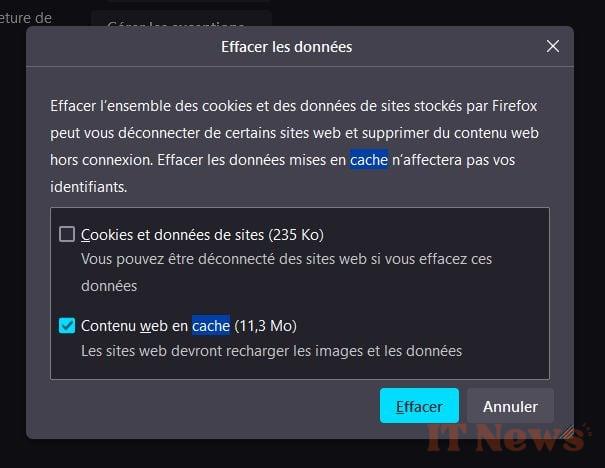Click the word données under Cookies description
Image resolution: width=605 pixels, height=468 pixels.
109,286
